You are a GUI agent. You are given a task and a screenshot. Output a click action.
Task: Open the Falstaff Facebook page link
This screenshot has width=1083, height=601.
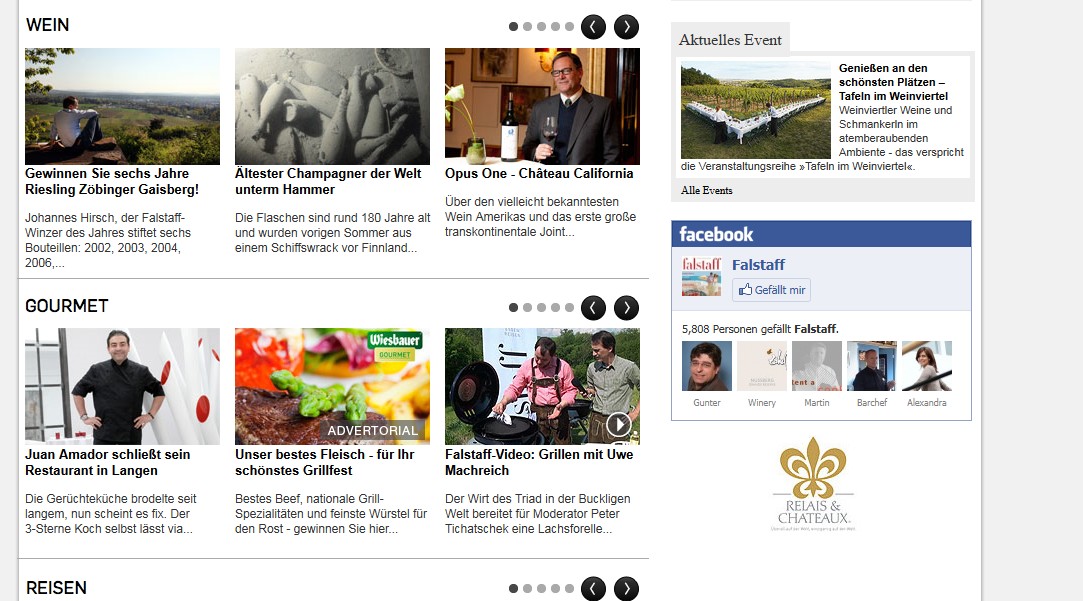758,265
